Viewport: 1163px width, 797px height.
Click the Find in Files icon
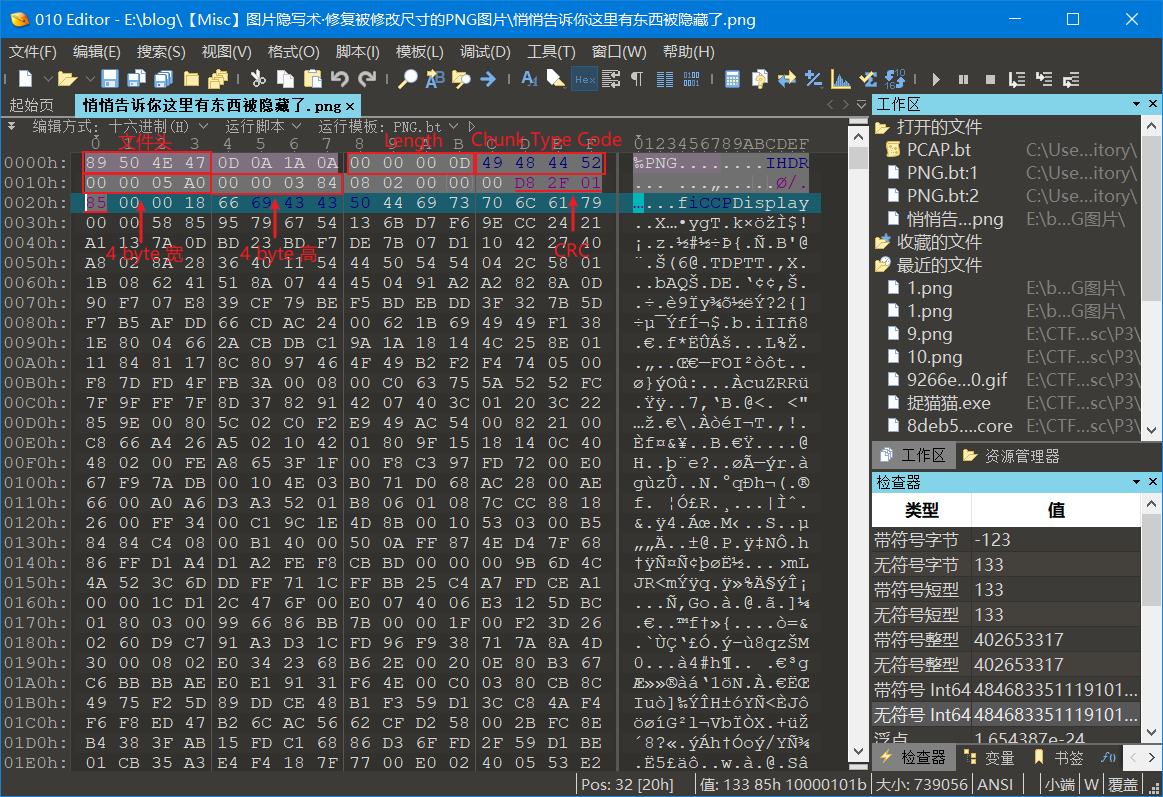tap(461, 79)
